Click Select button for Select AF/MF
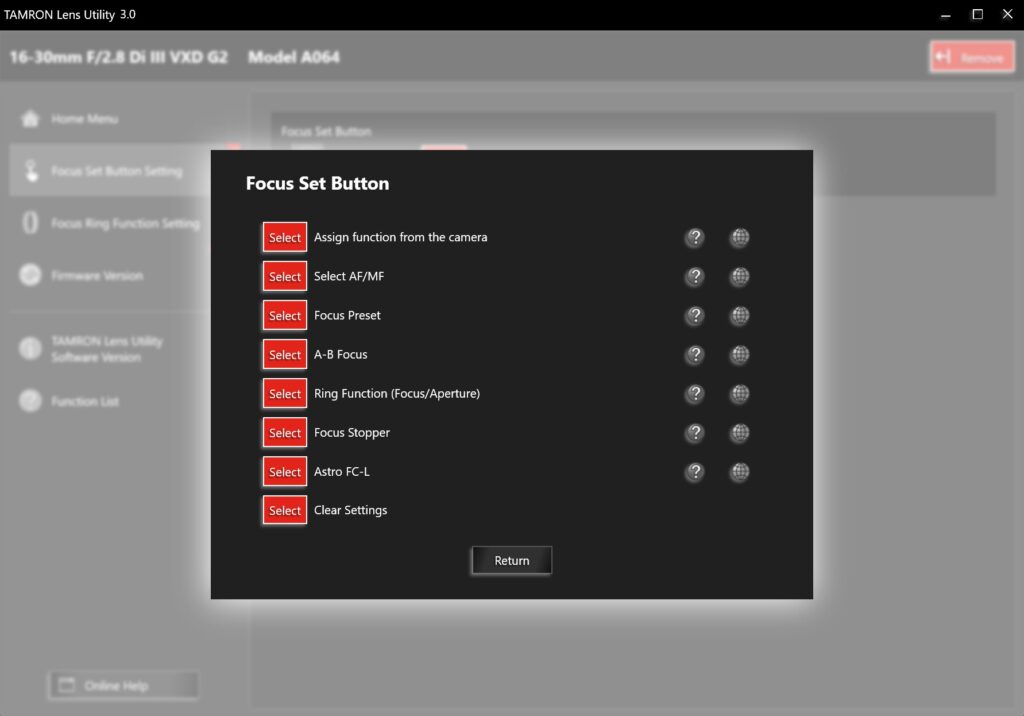 285,276
